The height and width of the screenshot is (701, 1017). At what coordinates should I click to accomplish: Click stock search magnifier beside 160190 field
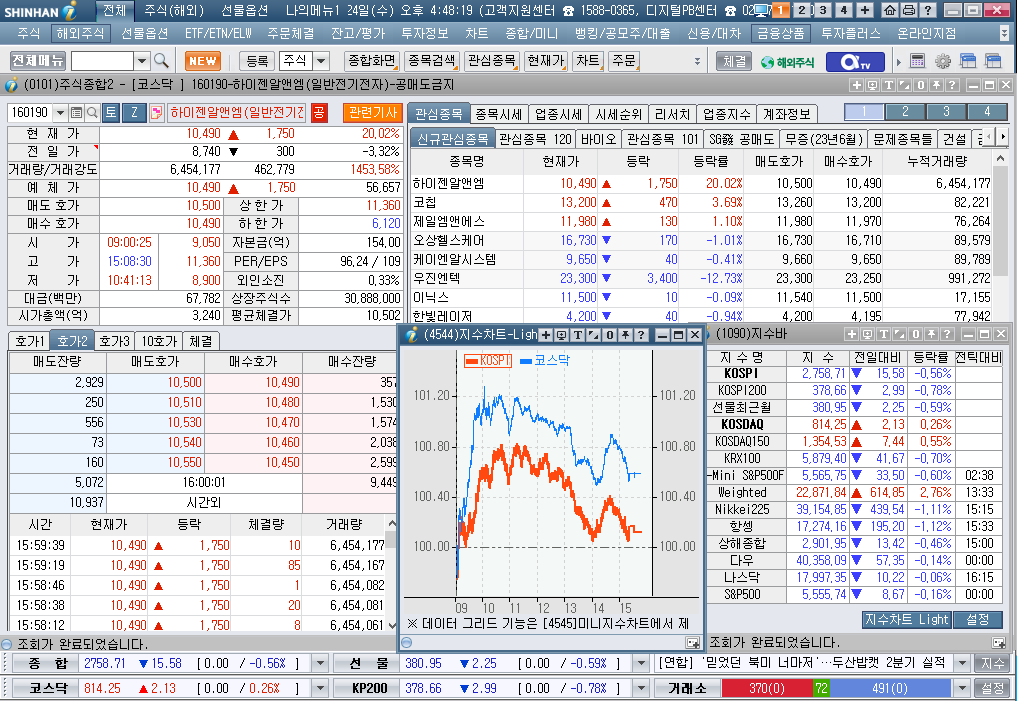click(92, 113)
